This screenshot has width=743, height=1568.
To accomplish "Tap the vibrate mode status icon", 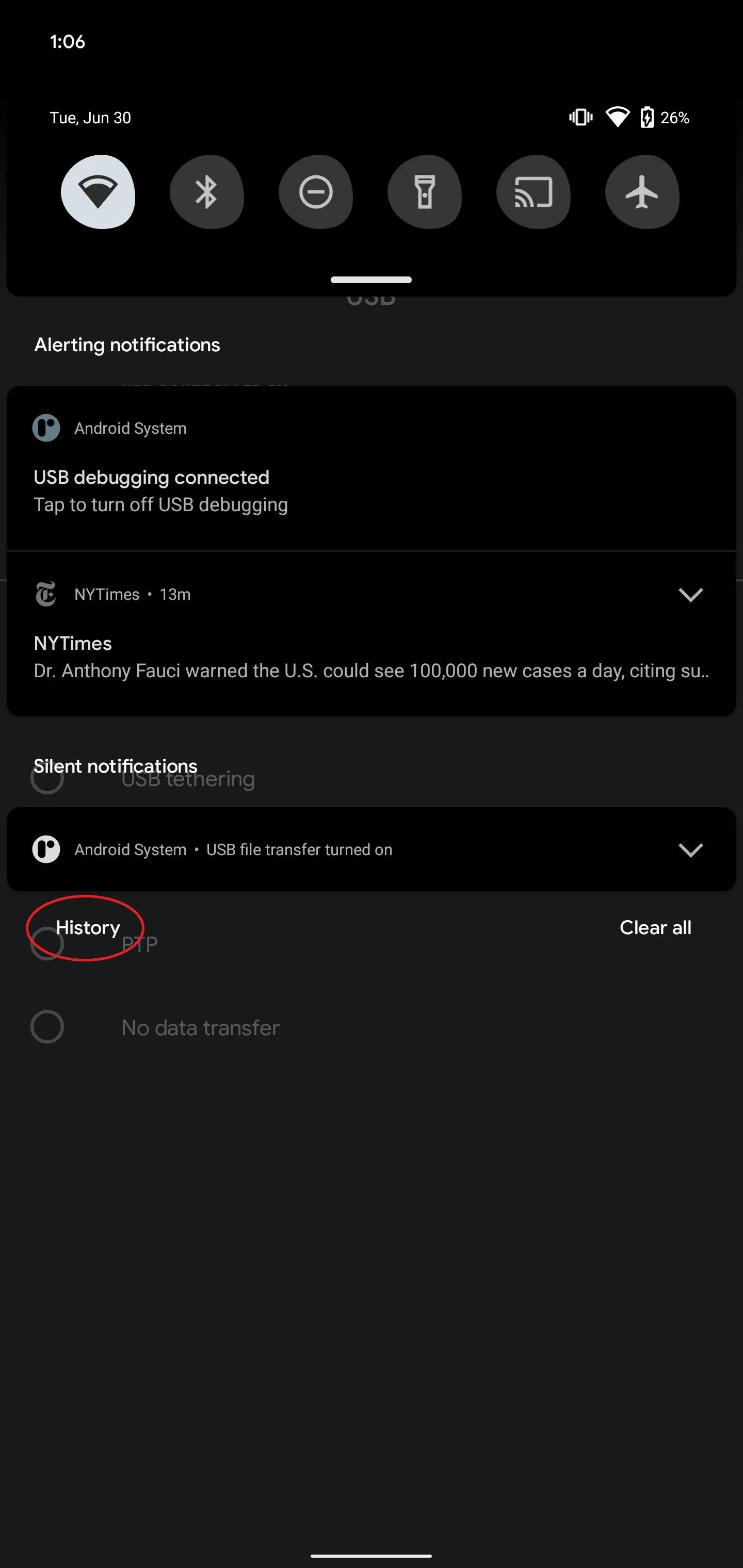I will tap(580, 118).
